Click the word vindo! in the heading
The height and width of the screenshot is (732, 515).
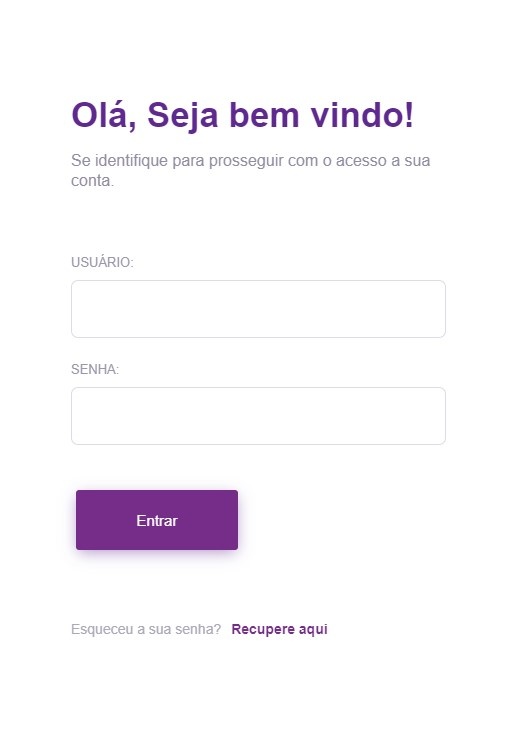click(x=362, y=114)
